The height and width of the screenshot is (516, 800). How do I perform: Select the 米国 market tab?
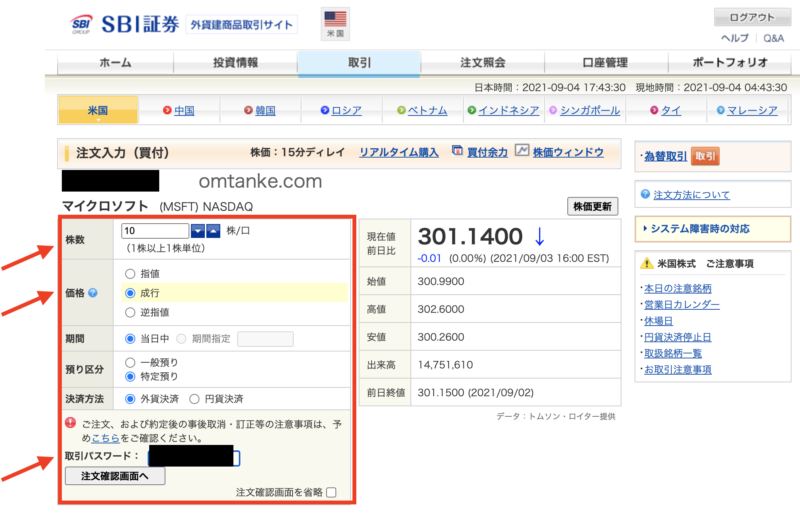pos(98,110)
